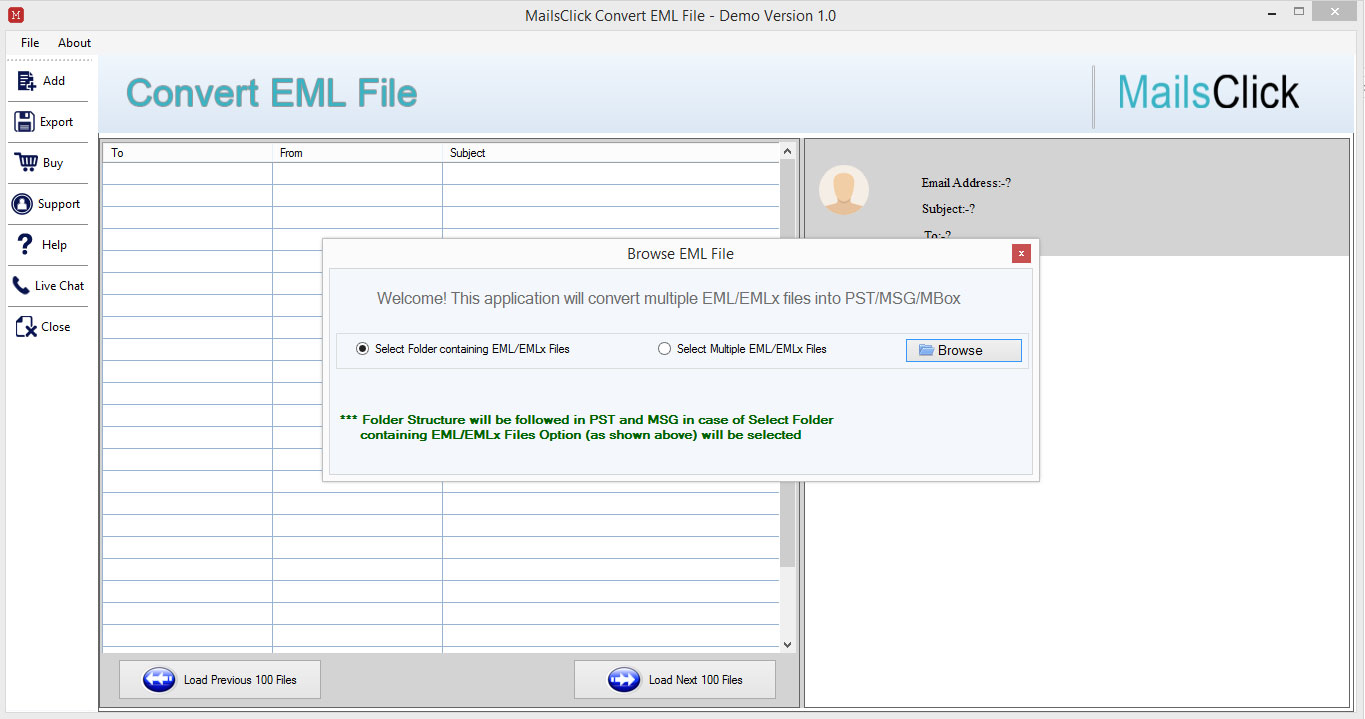Click the Export floppy disk icon
Screen dimensions: 1365x719
click(x=24, y=122)
